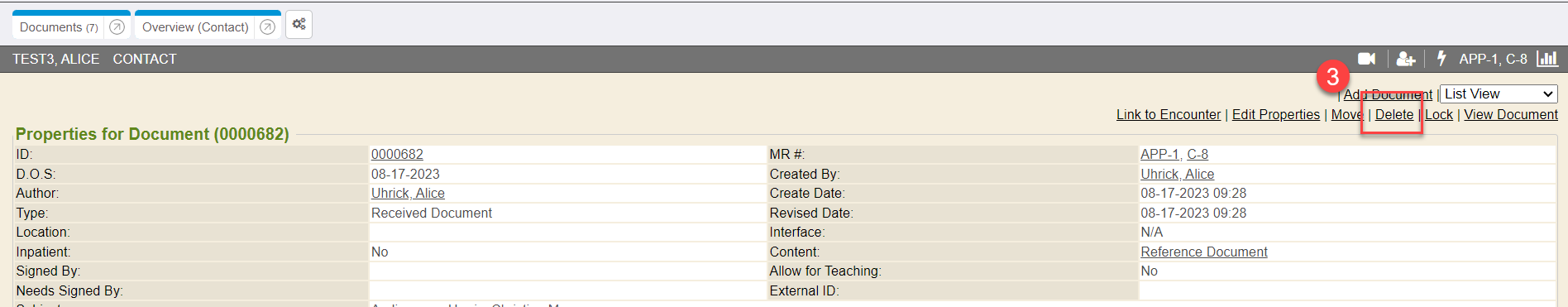Click the video camera icon

[1366, 59]
